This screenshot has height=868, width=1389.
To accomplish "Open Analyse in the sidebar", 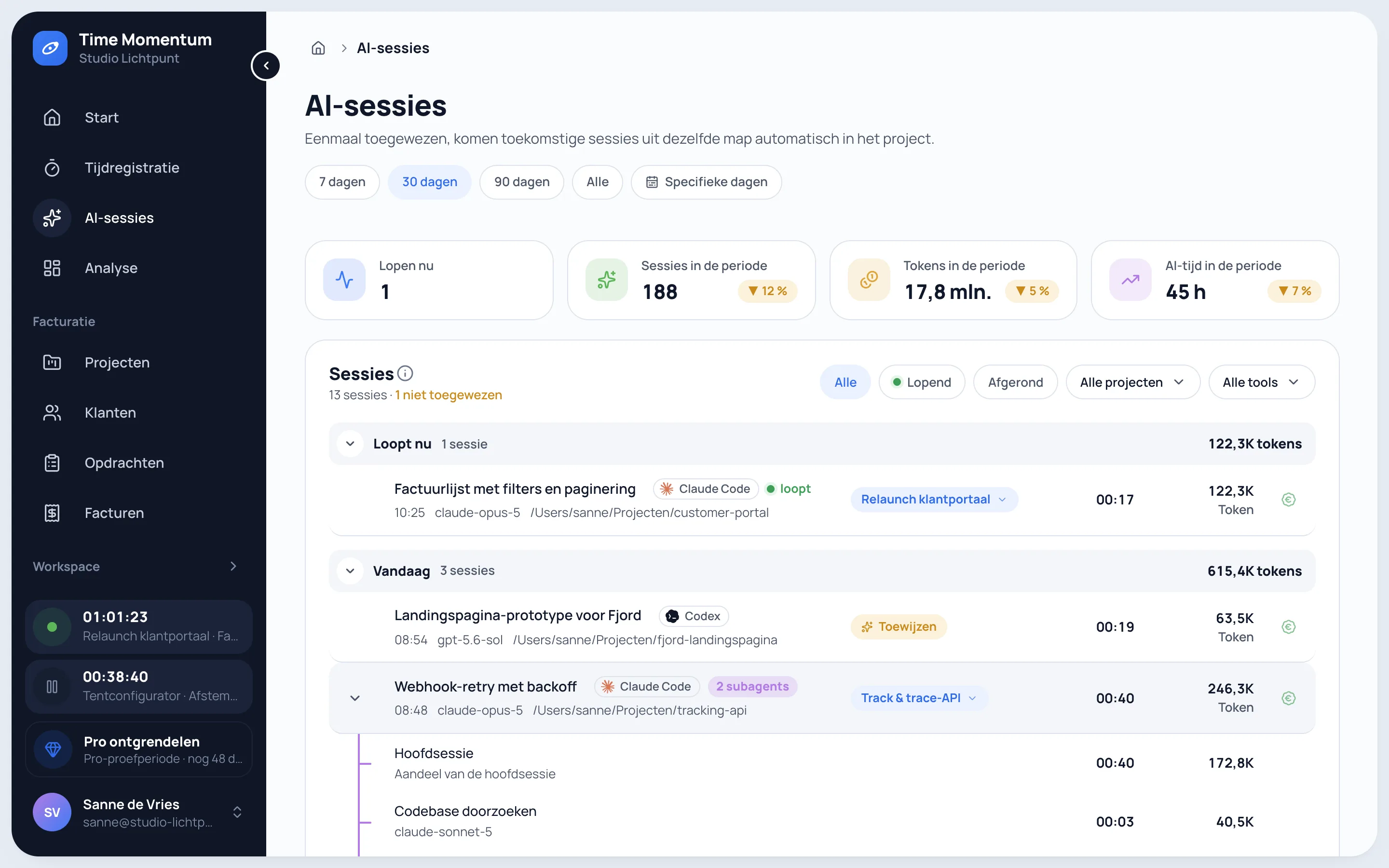I will tap(139, 268).
